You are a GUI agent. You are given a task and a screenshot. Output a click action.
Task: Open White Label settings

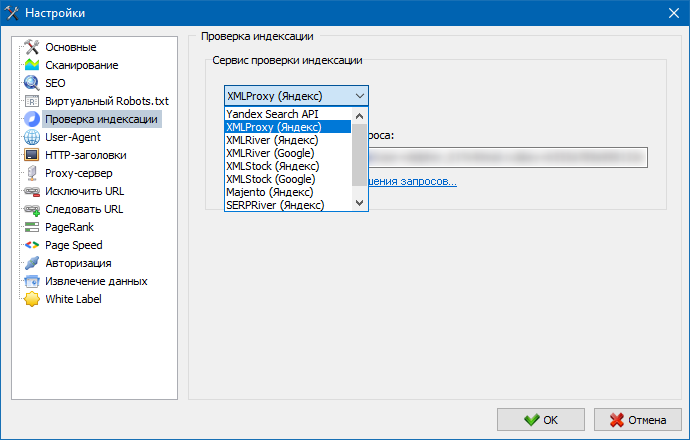click(x=73, y=299)
